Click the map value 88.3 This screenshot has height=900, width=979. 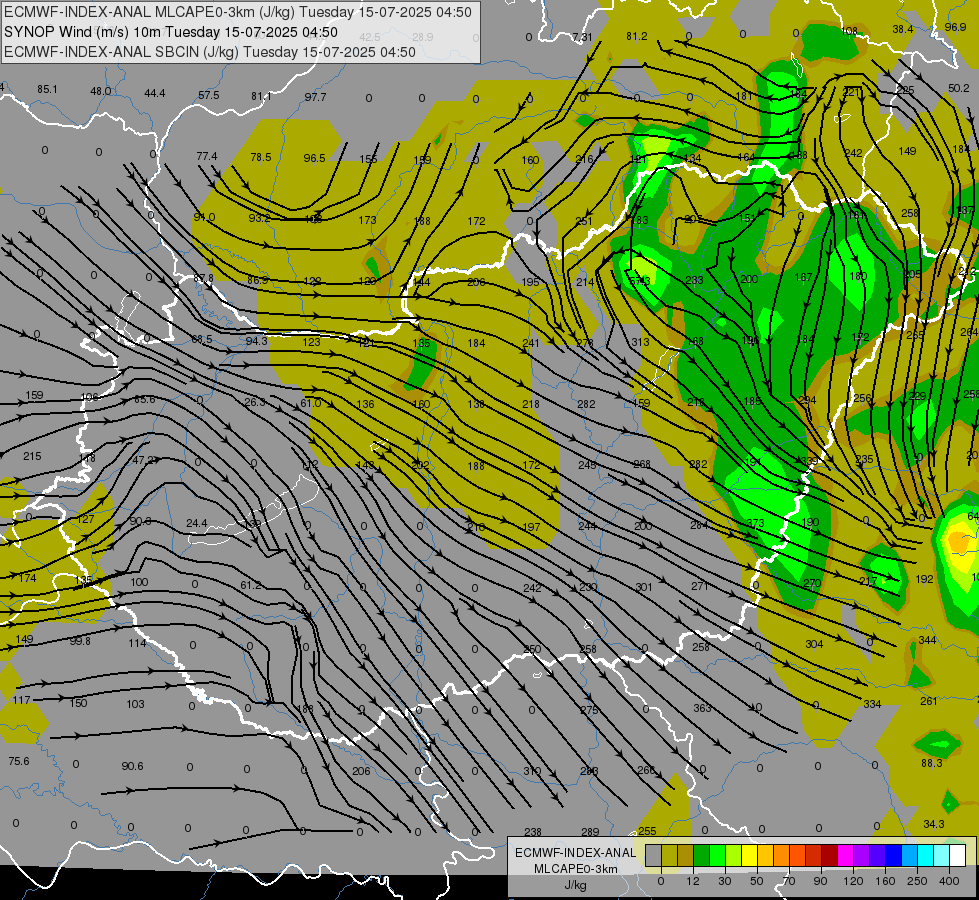click(x=932, y=763)
